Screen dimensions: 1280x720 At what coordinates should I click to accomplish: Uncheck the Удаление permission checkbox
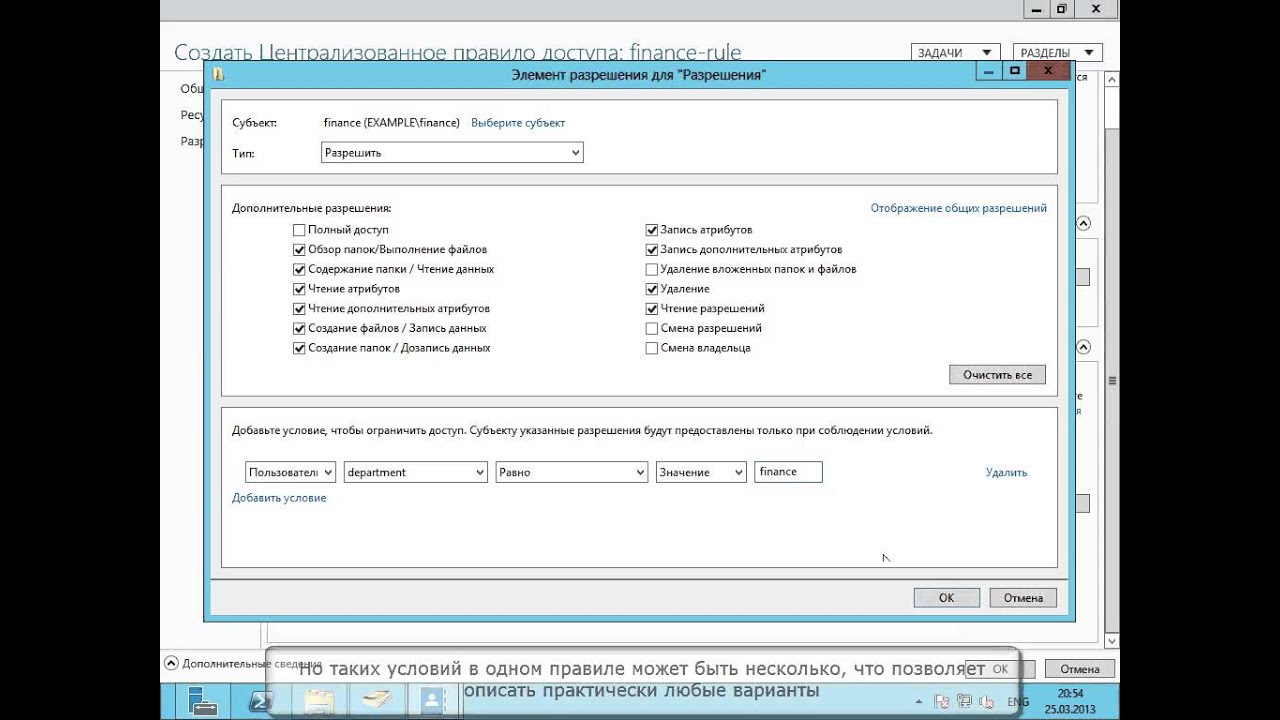(x=652, y=289)
